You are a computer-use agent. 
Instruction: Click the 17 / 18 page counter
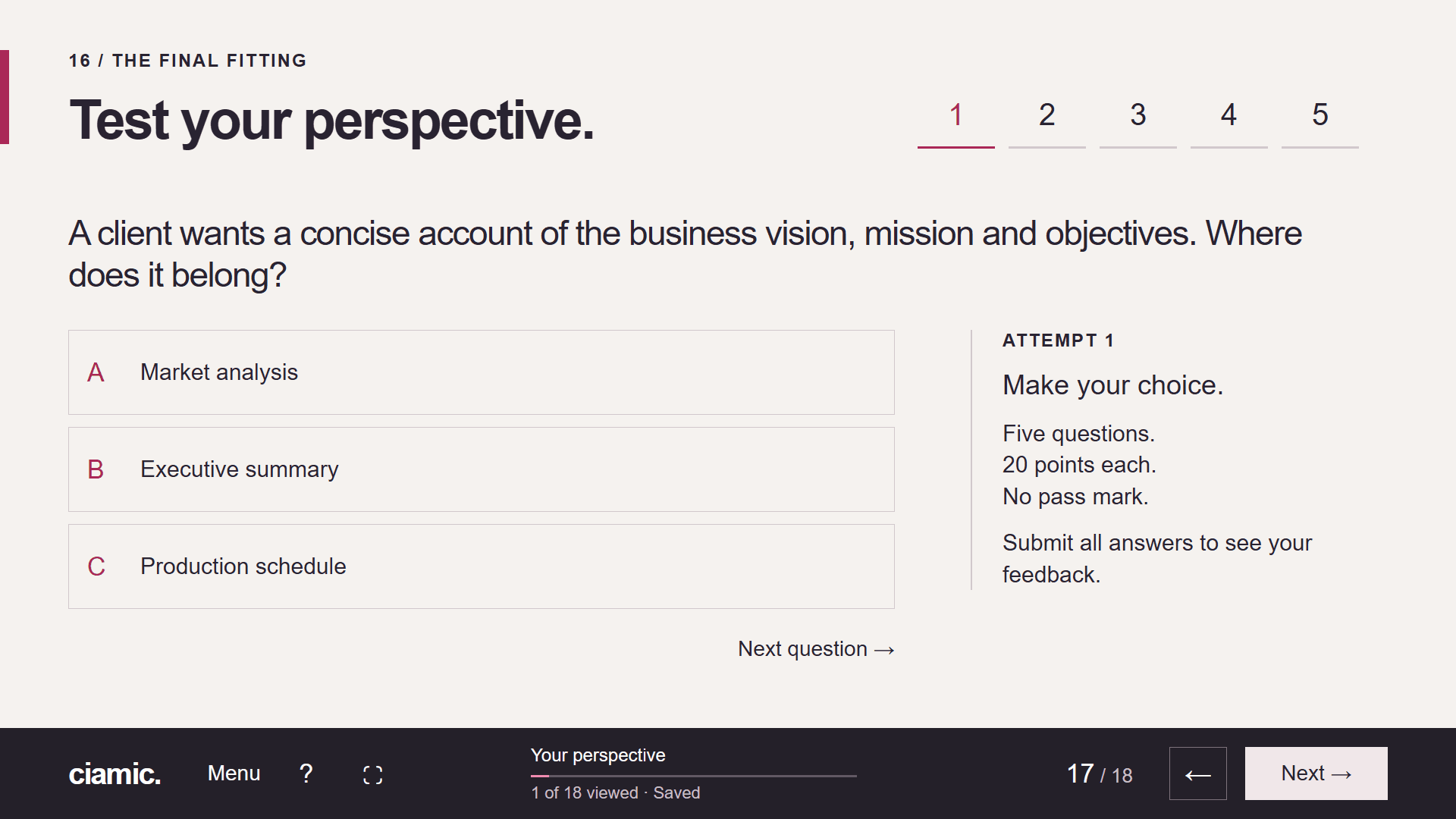tap(1099, 774)
